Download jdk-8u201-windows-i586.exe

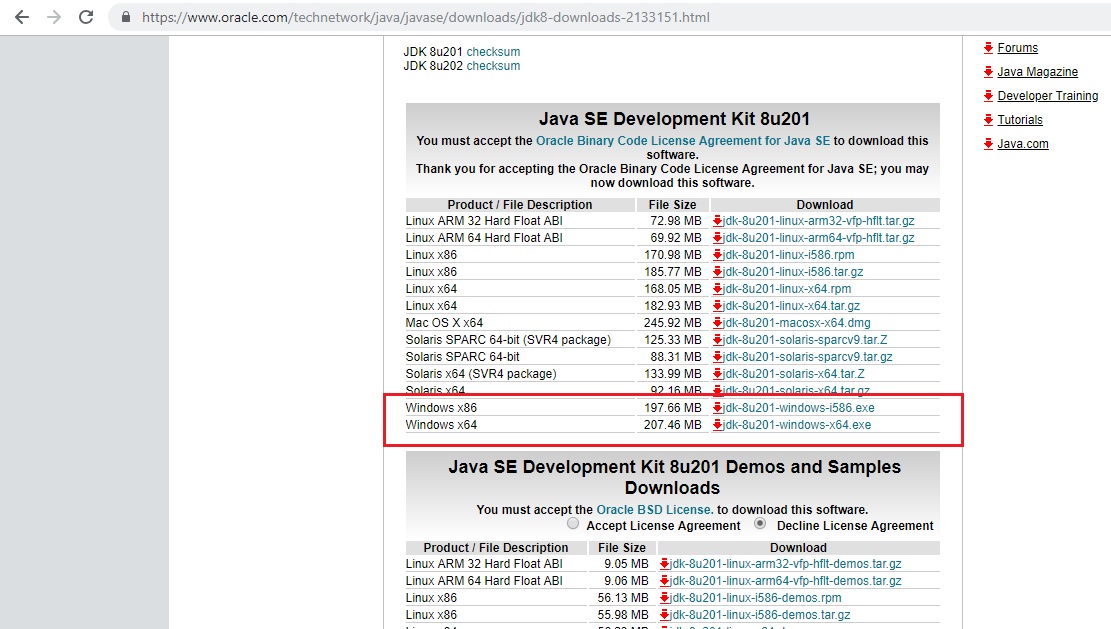799,408
